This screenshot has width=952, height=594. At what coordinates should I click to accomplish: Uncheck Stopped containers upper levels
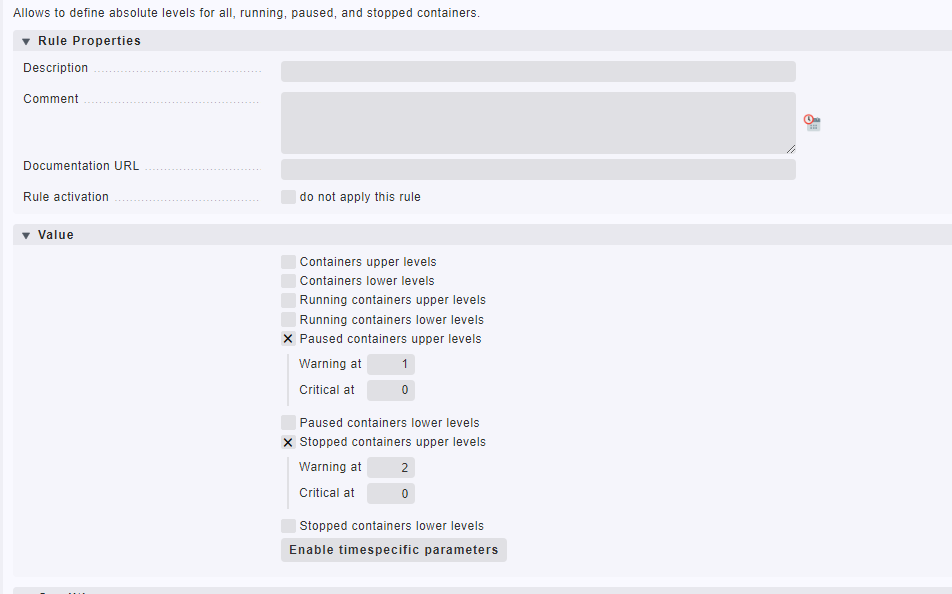289,442
